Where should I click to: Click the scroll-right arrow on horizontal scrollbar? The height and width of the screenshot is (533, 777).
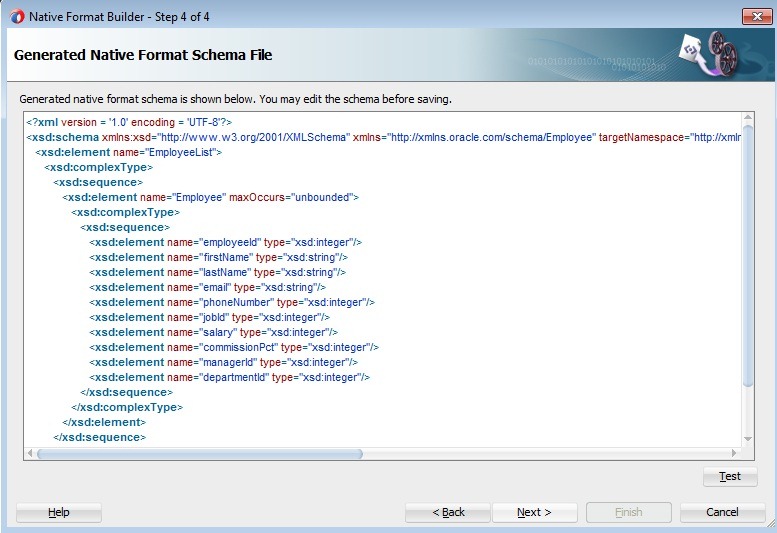(x=735, y=454)
